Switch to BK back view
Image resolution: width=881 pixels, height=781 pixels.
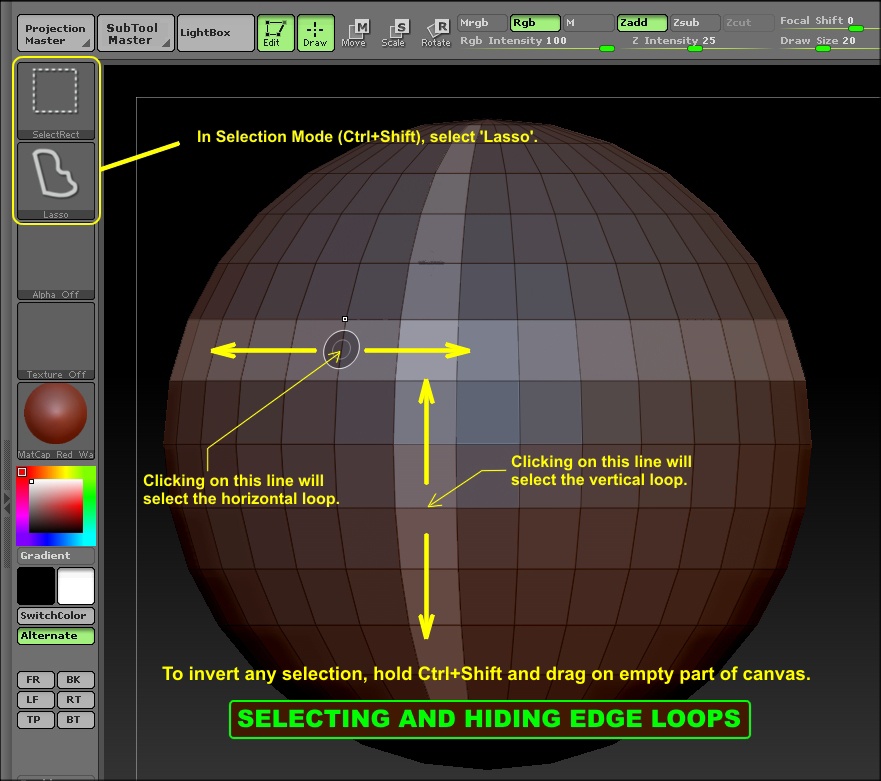click(x=76, y=680)
